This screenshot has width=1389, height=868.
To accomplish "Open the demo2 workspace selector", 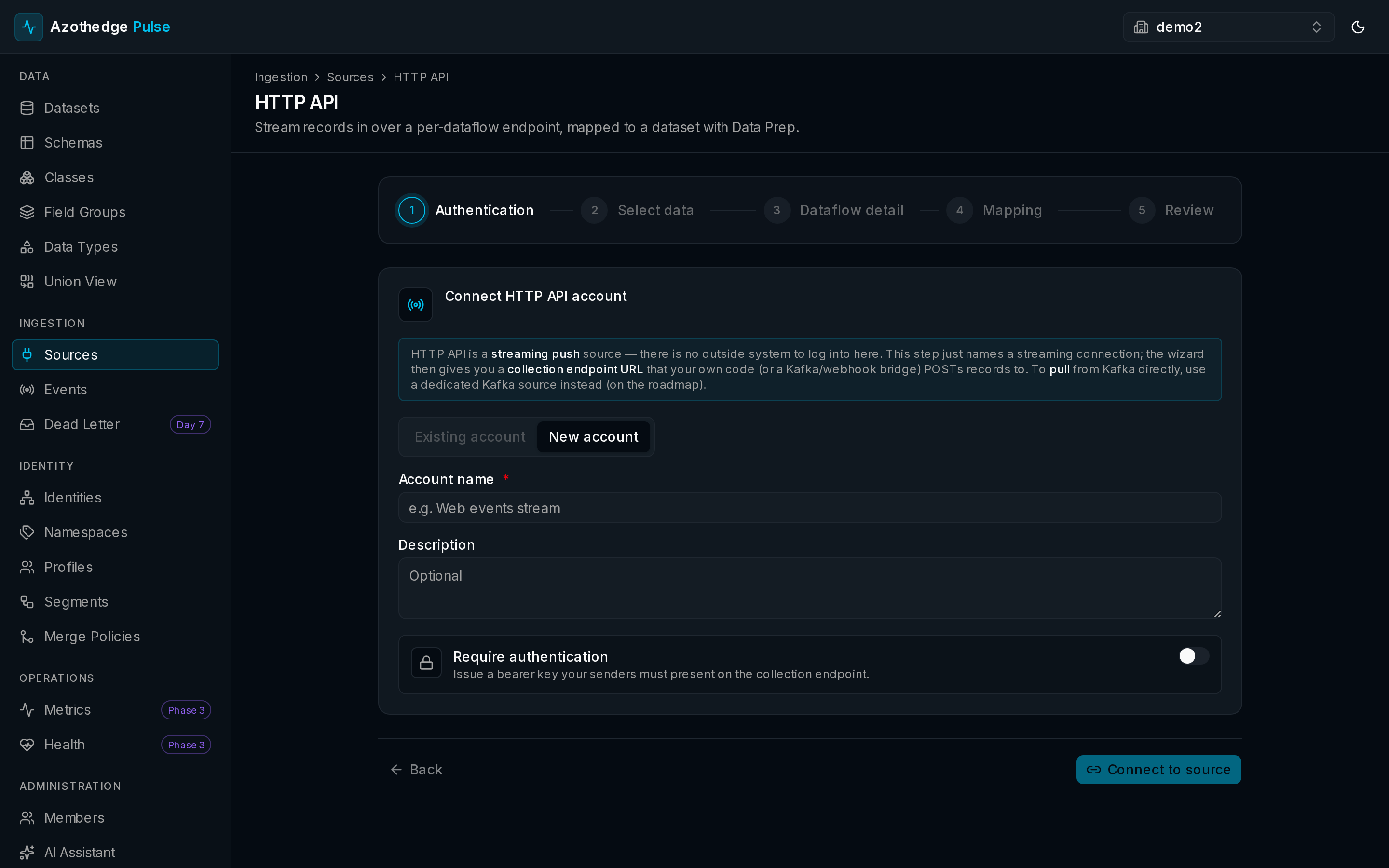I will pyautogui.click(x=1228, y=27).
